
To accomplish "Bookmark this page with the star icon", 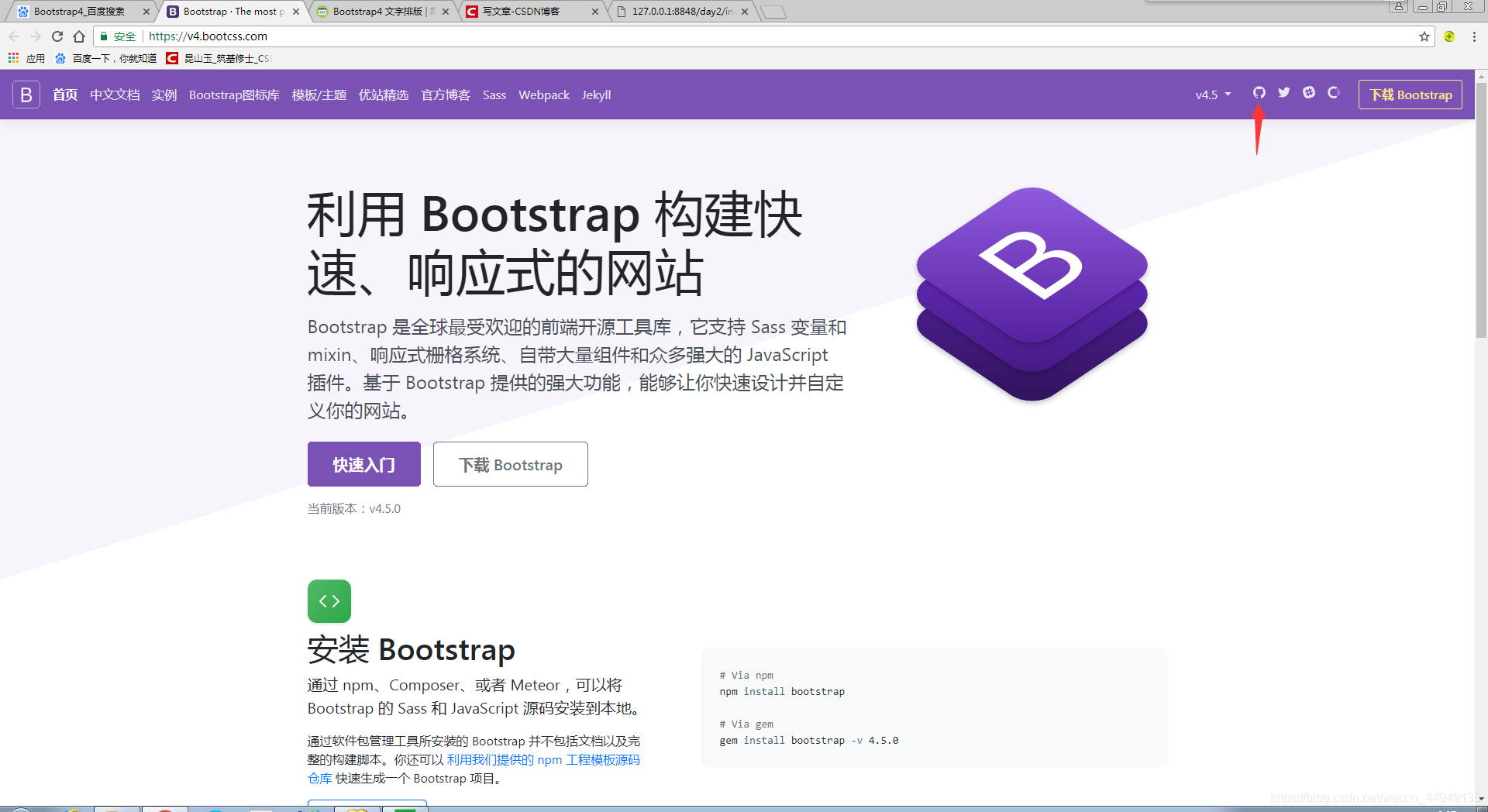I will (x=1424, y=36).
